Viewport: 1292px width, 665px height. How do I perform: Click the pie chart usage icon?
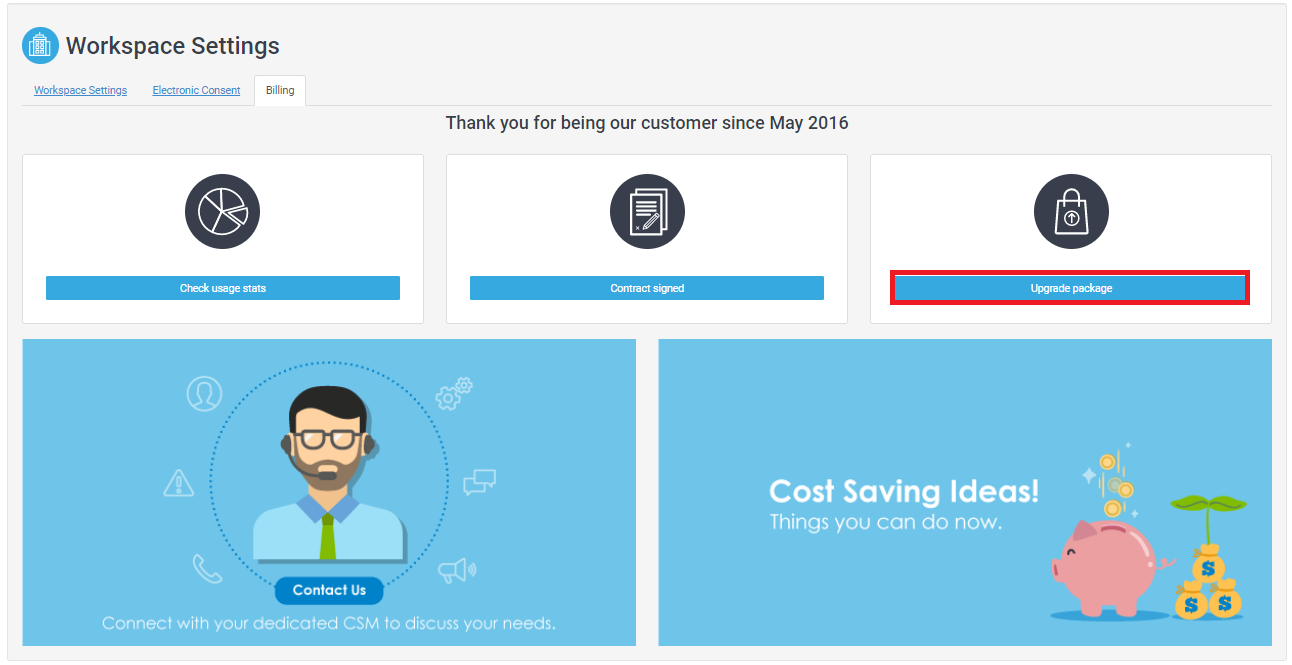tap(222, 212)
